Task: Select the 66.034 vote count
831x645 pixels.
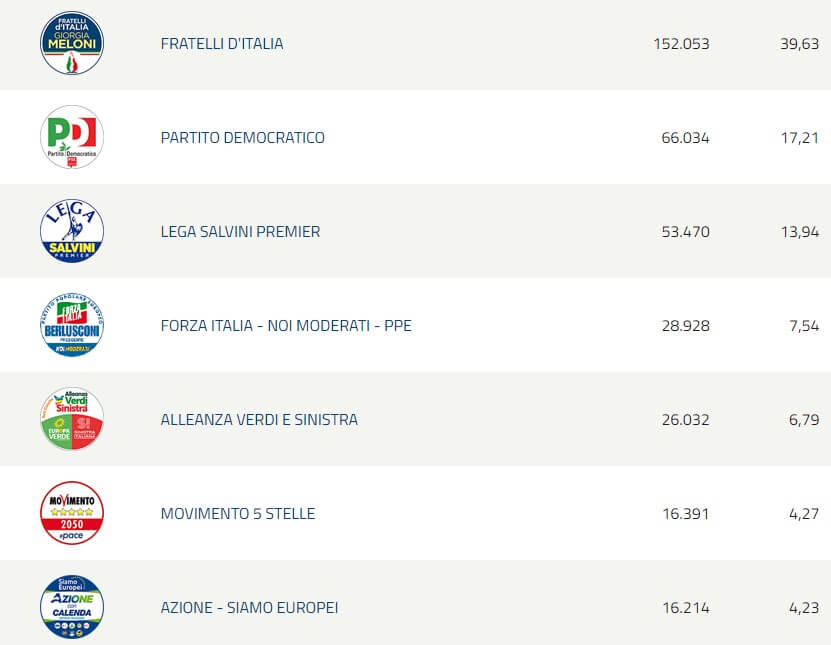Action: coord(685,138)
